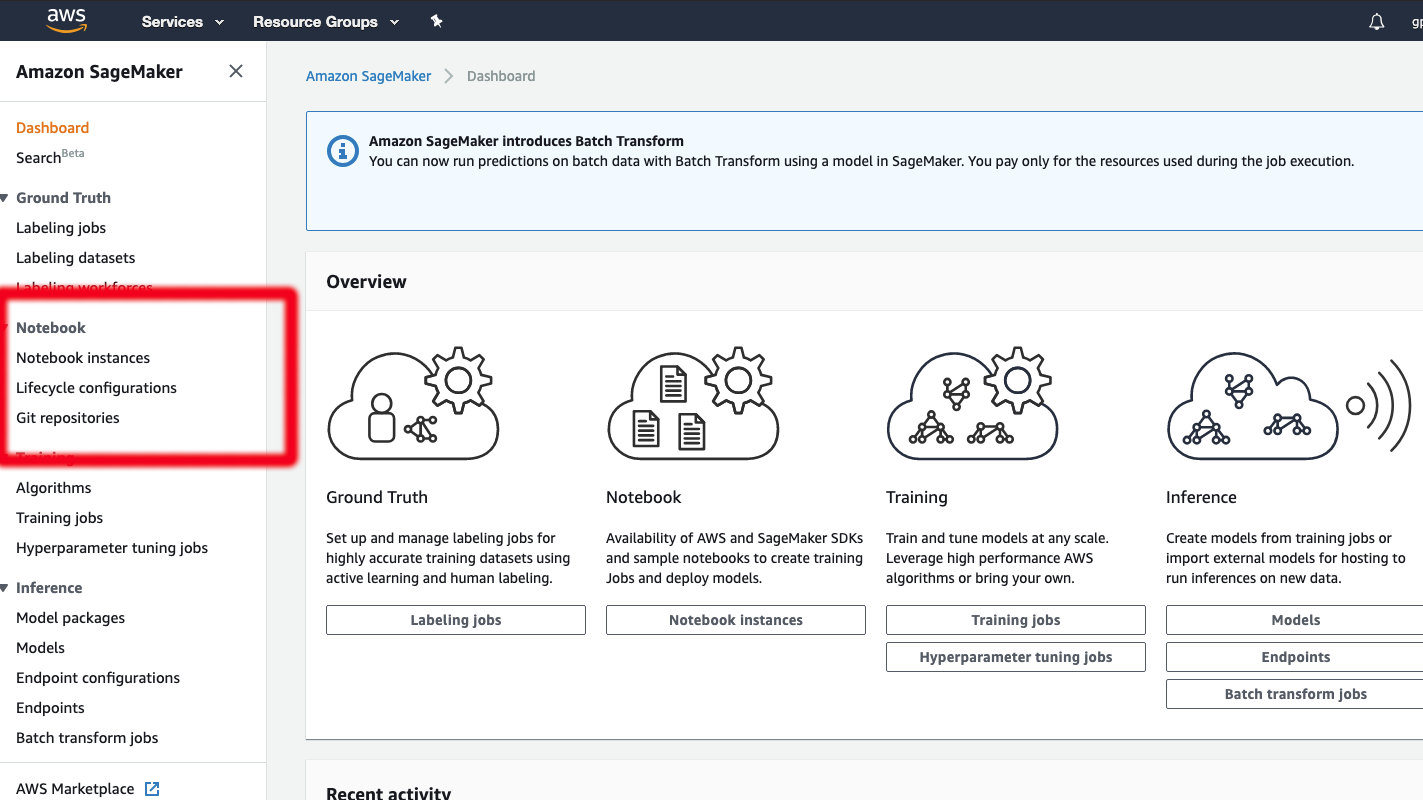This screenshot has width=1423, height=800.
Task: Click the Models overview button
Action: 1295,620
